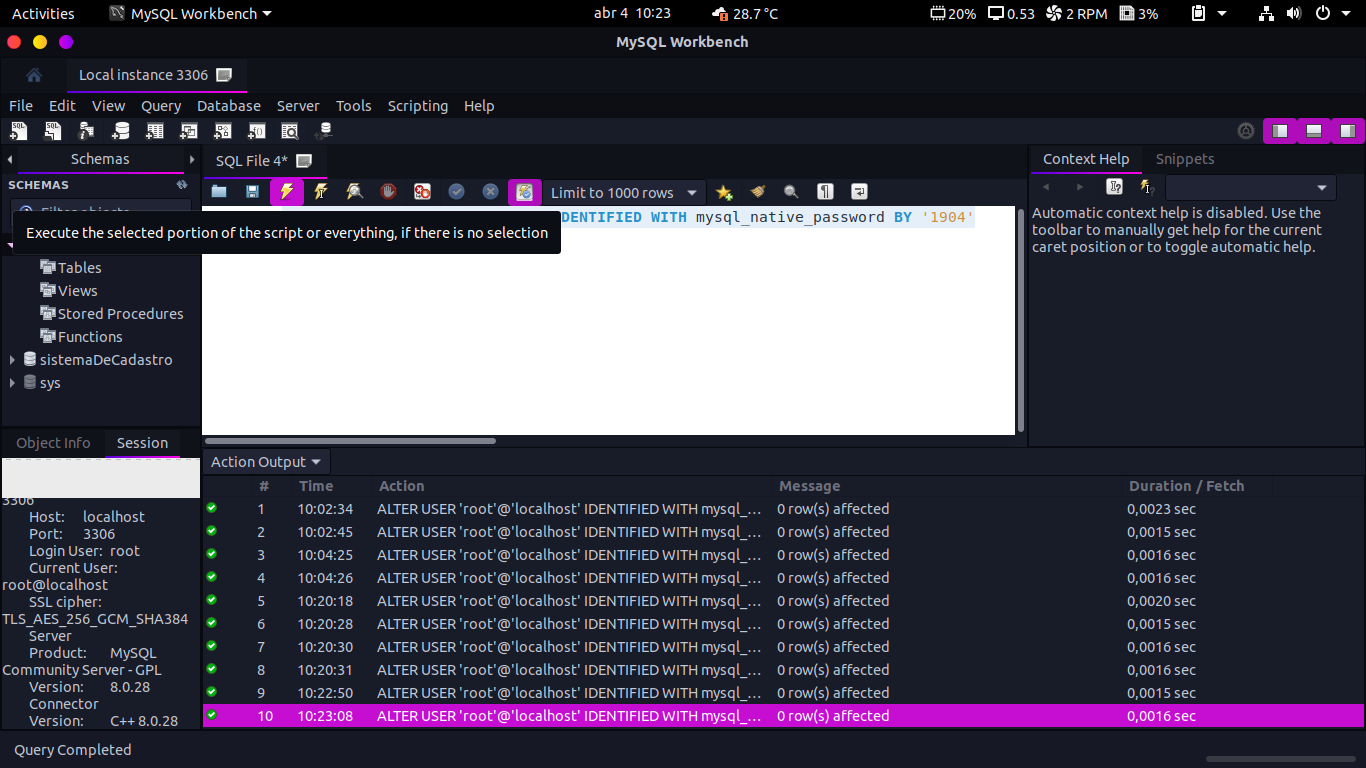Image resolution: width=1366 pixels, height=768 pixels.
Task: Reconnect to DBMS icon
Action: coord(324,131)
